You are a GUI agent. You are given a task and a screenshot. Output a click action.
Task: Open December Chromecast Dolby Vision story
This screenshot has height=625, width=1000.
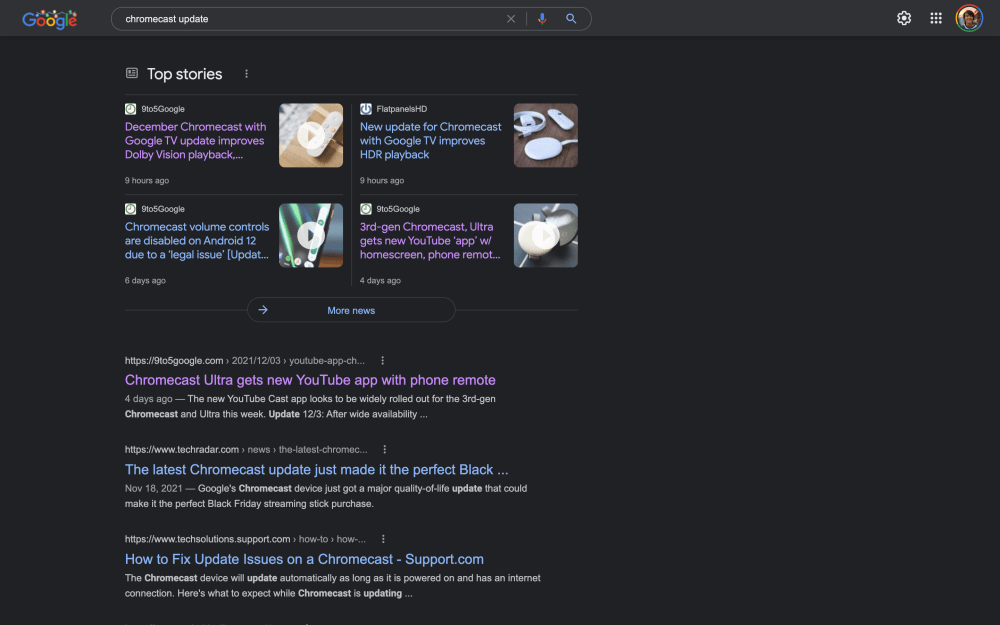tap(195, 141)
